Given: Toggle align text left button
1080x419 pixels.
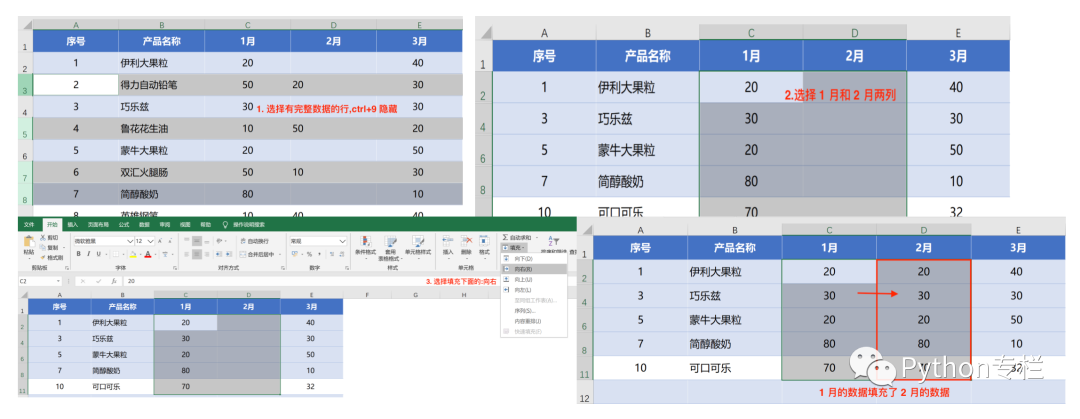Looking at the screenshot, I should click(x=187, y=254).
